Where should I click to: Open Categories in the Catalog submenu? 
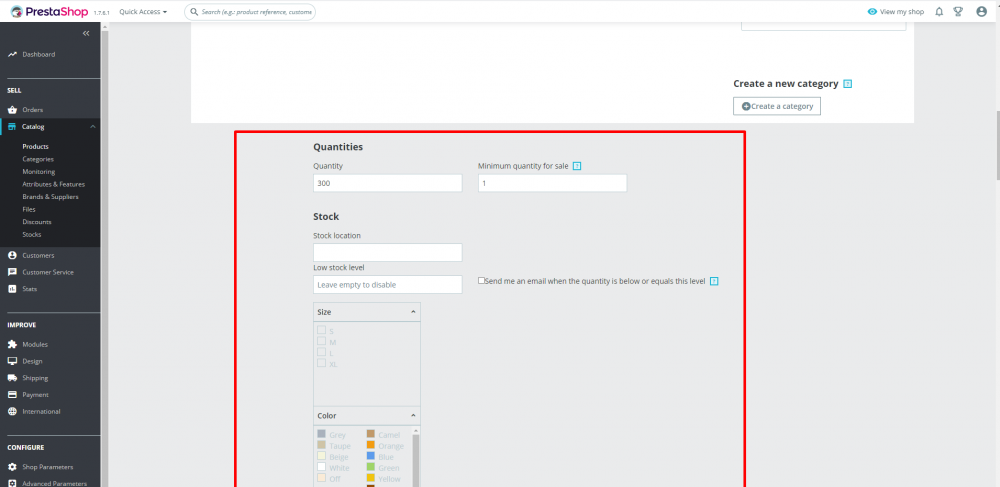point(38,159)
